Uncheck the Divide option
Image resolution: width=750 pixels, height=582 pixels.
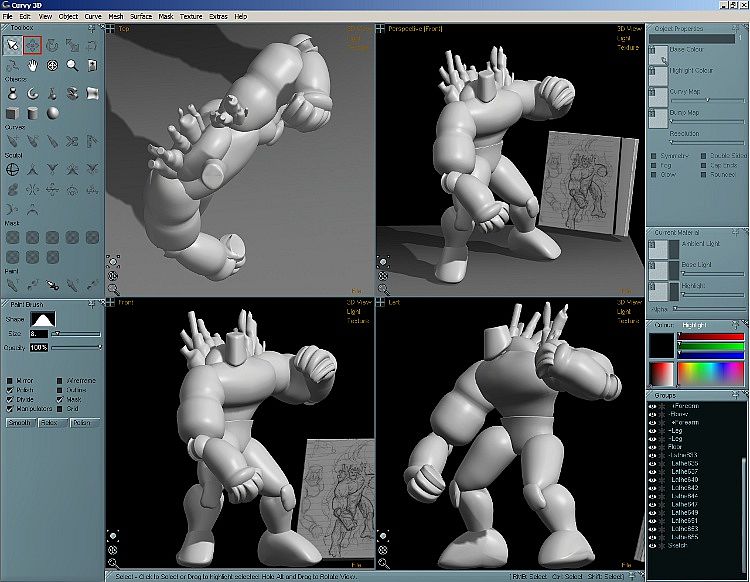[x=10, y=399]
